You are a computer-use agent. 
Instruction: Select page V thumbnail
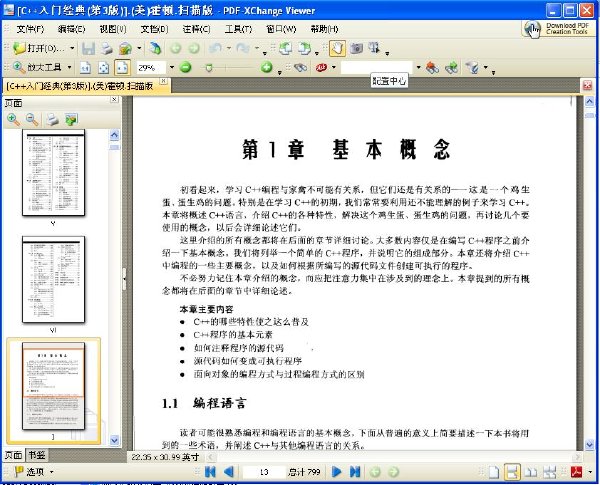point(53,173)
